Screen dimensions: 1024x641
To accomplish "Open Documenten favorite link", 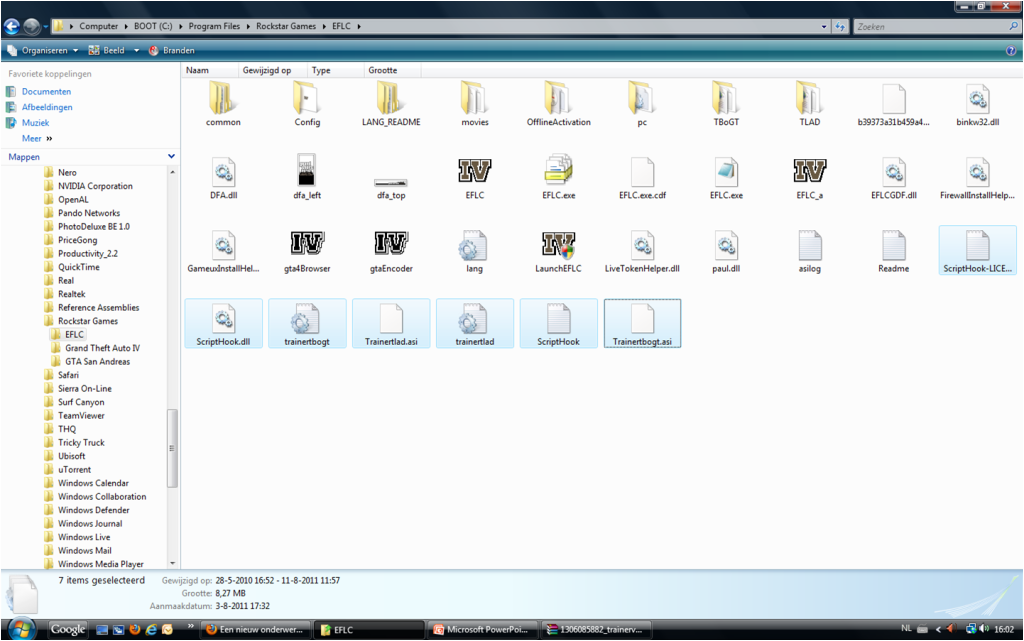I will (x=46, y=91).
